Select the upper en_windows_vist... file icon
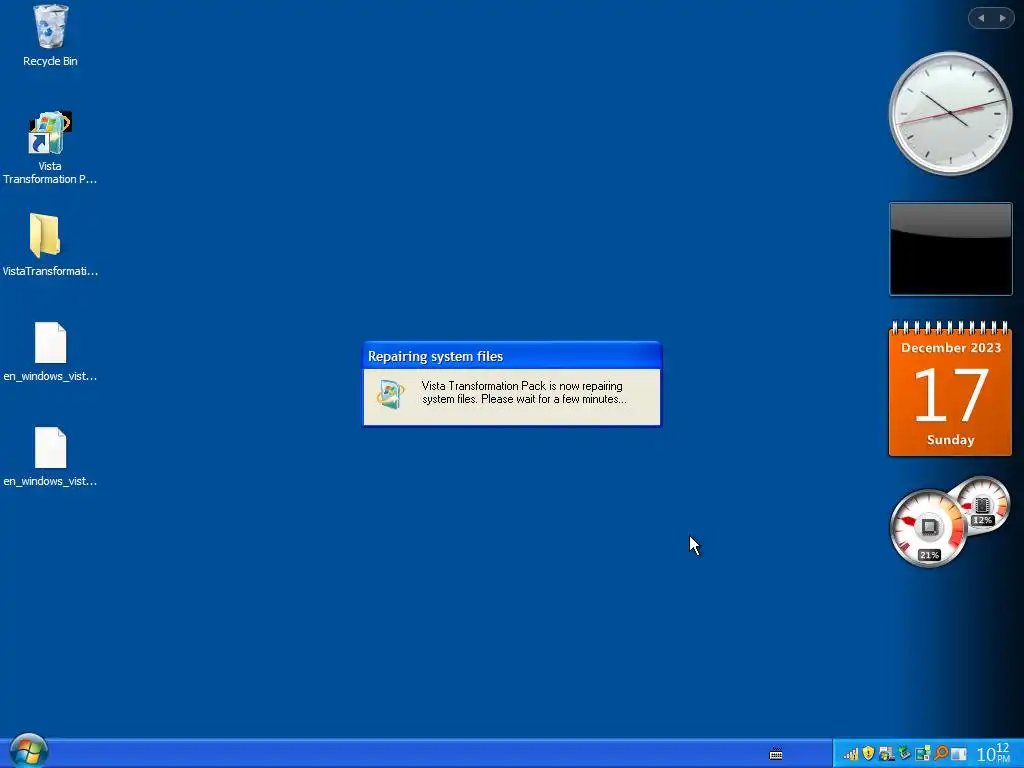This screenshot has width=1024, height=768. 50,343
